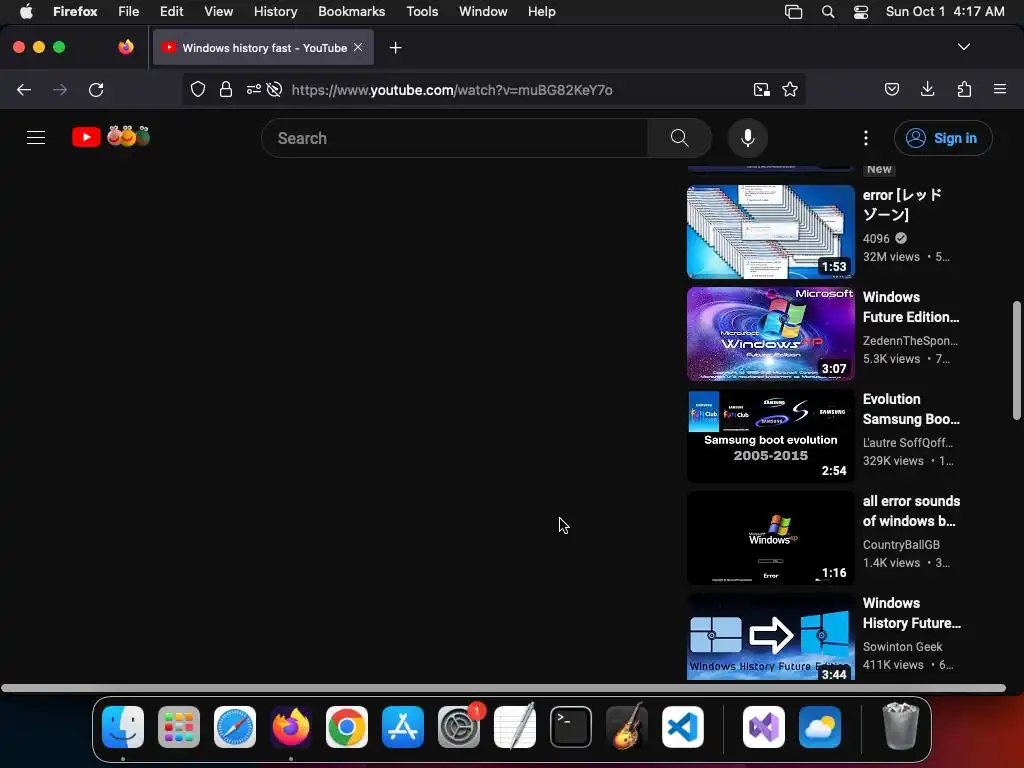Image resolution: width=1024 pixels, height=768 pixels.
Task: Click the Windows History Future... title
Action: click(912, 613)
